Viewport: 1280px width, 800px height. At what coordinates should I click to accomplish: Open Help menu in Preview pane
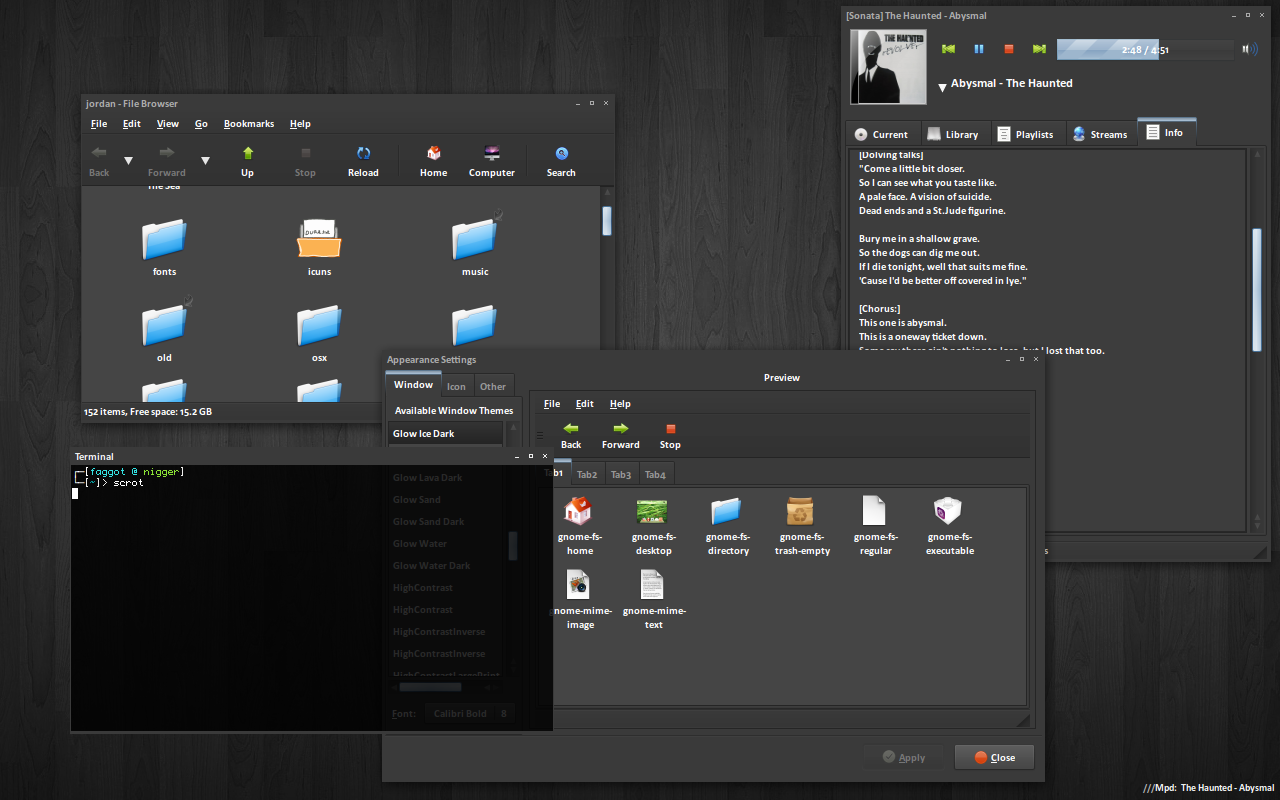620,404
